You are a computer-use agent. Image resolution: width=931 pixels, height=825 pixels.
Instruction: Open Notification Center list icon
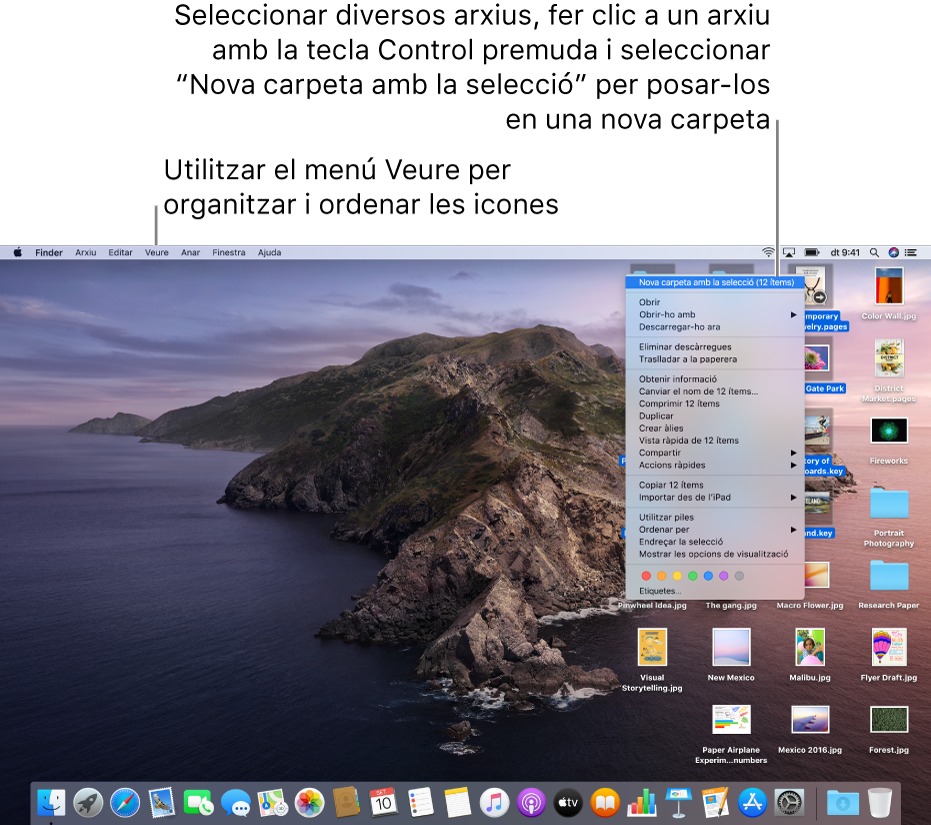(x=911, y=252)
